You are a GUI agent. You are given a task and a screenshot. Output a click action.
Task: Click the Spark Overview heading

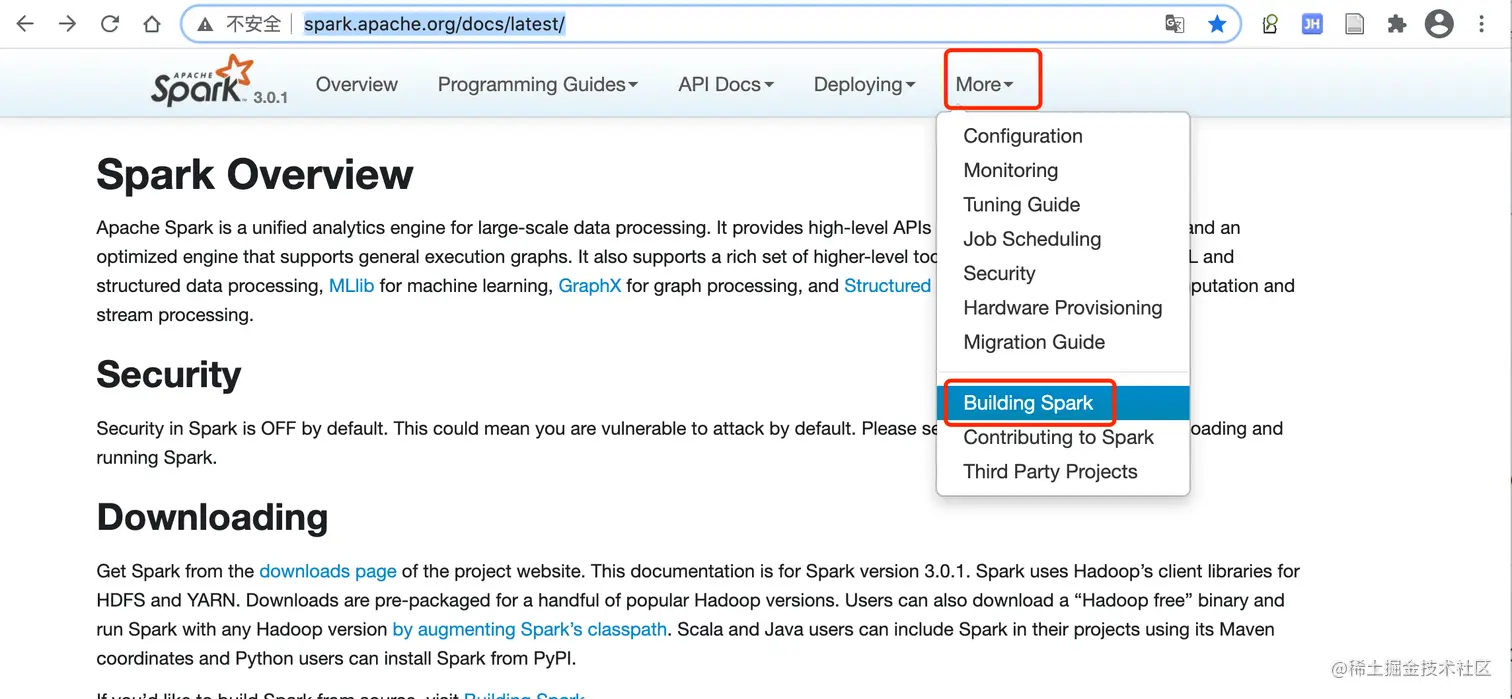point(255,175)
